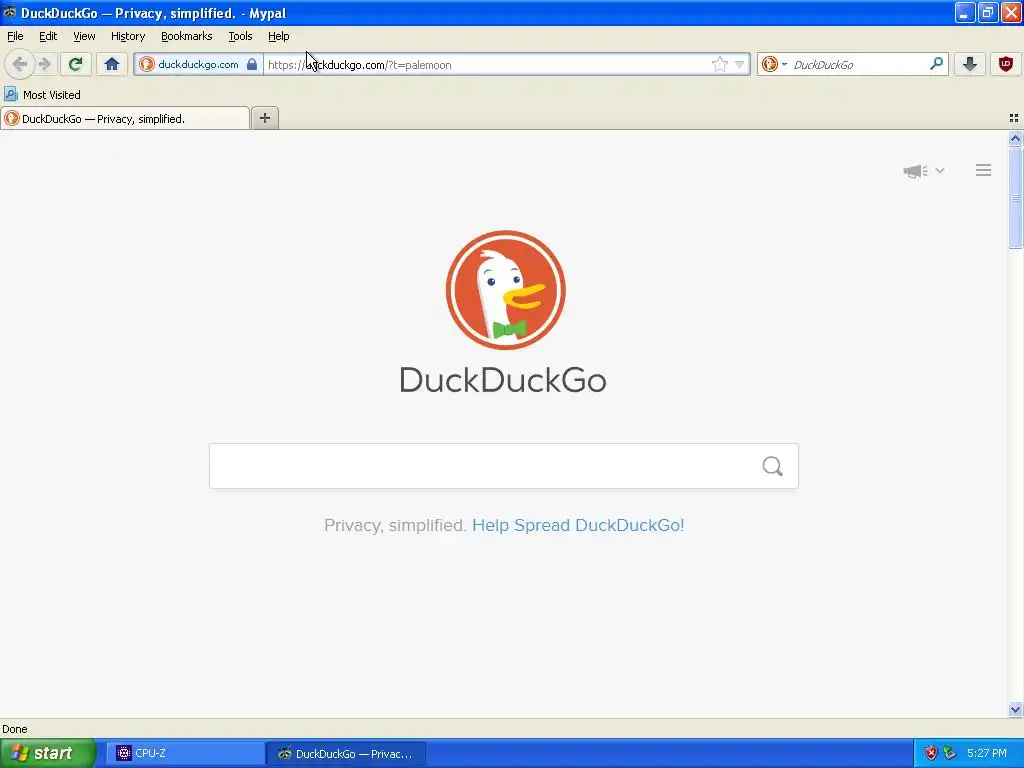Open the Bookmarks menu
The image size is (1024, 768).
(187, 36)
